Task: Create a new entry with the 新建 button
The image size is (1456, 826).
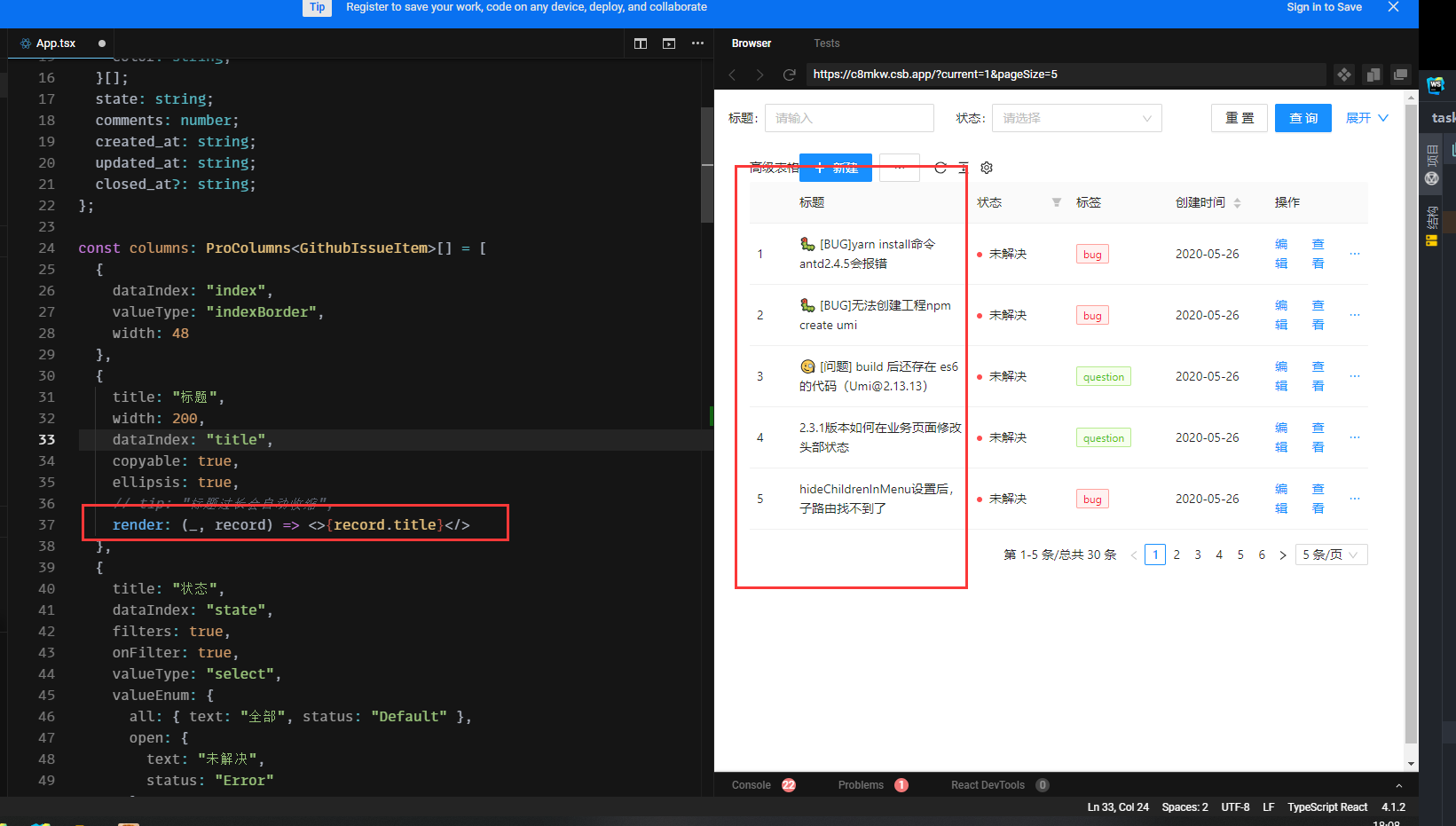Action: tap(835, 167)
